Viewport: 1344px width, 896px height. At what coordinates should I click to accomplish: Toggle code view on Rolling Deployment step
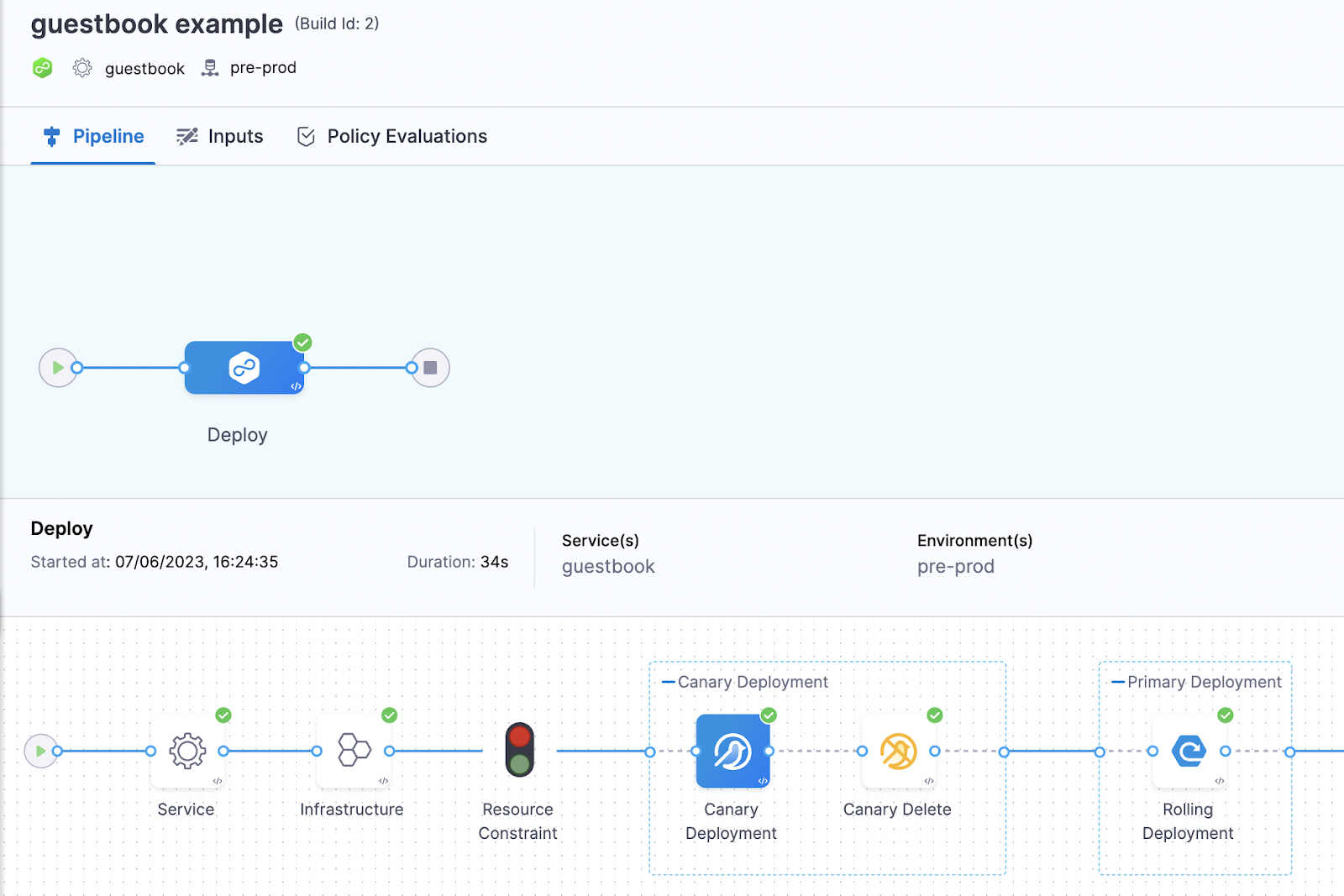1220,779
